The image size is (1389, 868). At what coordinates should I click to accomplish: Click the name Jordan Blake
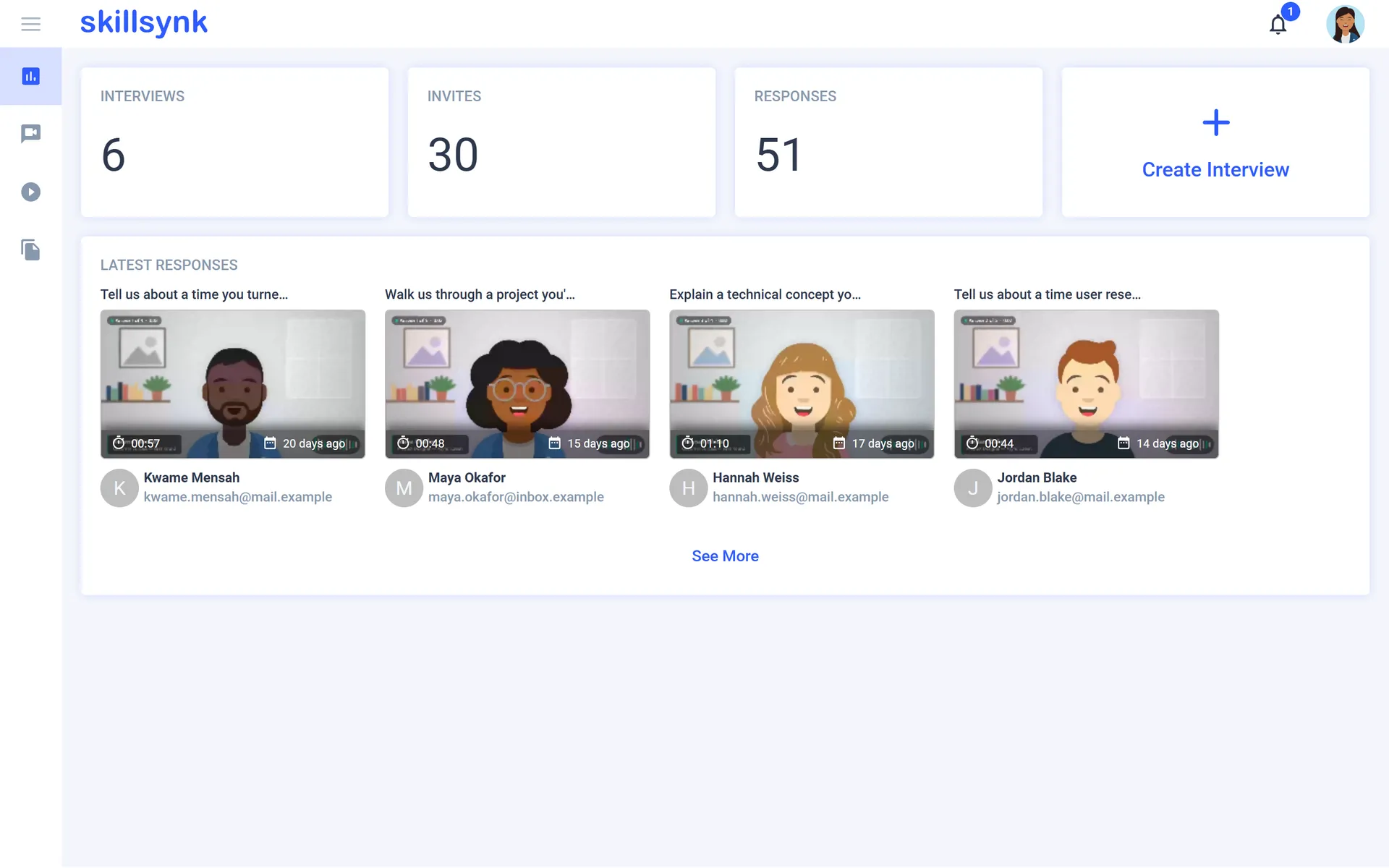pos(1037,477)
